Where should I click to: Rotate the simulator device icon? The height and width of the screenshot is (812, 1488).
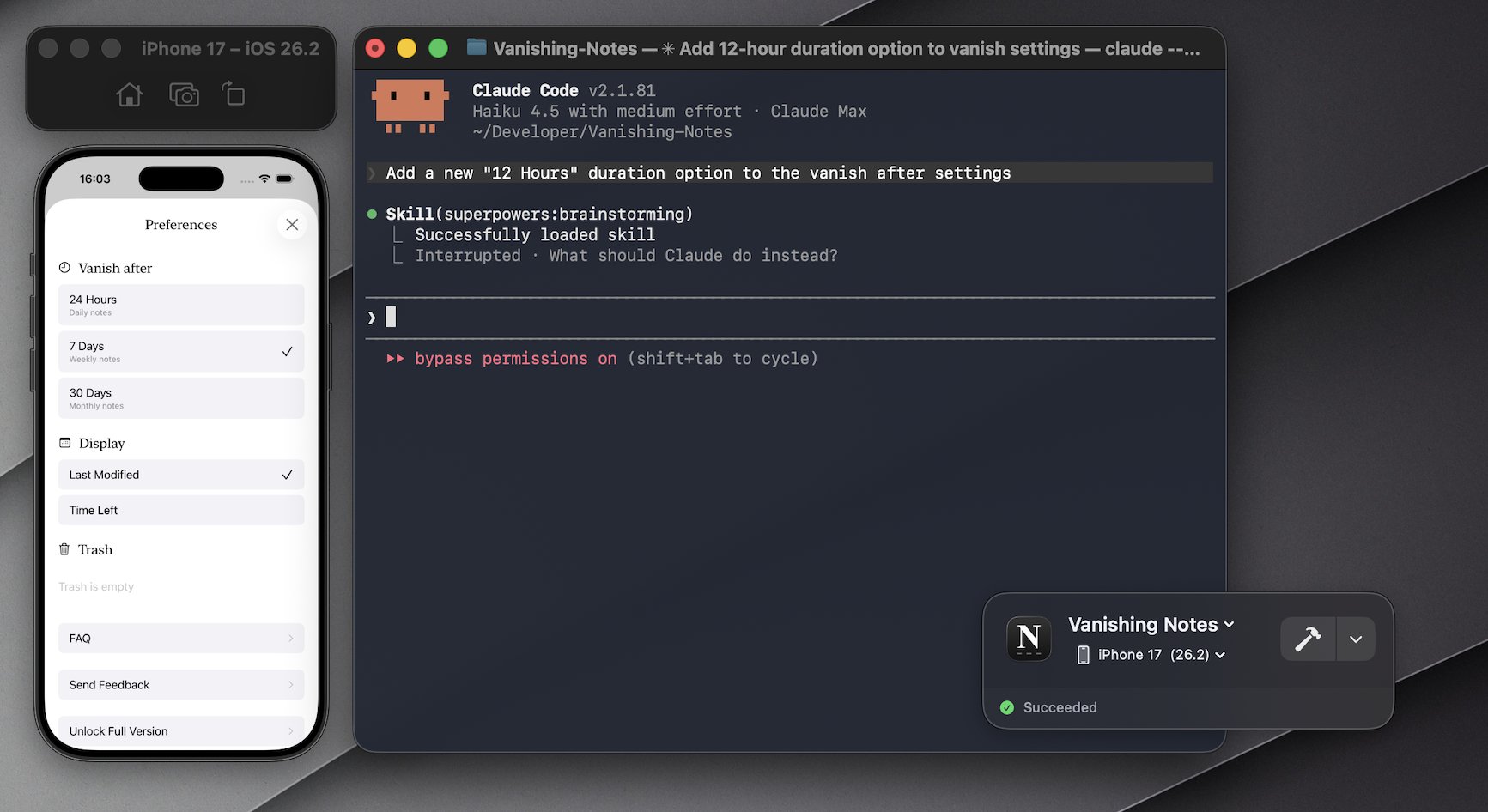[234, 94]
